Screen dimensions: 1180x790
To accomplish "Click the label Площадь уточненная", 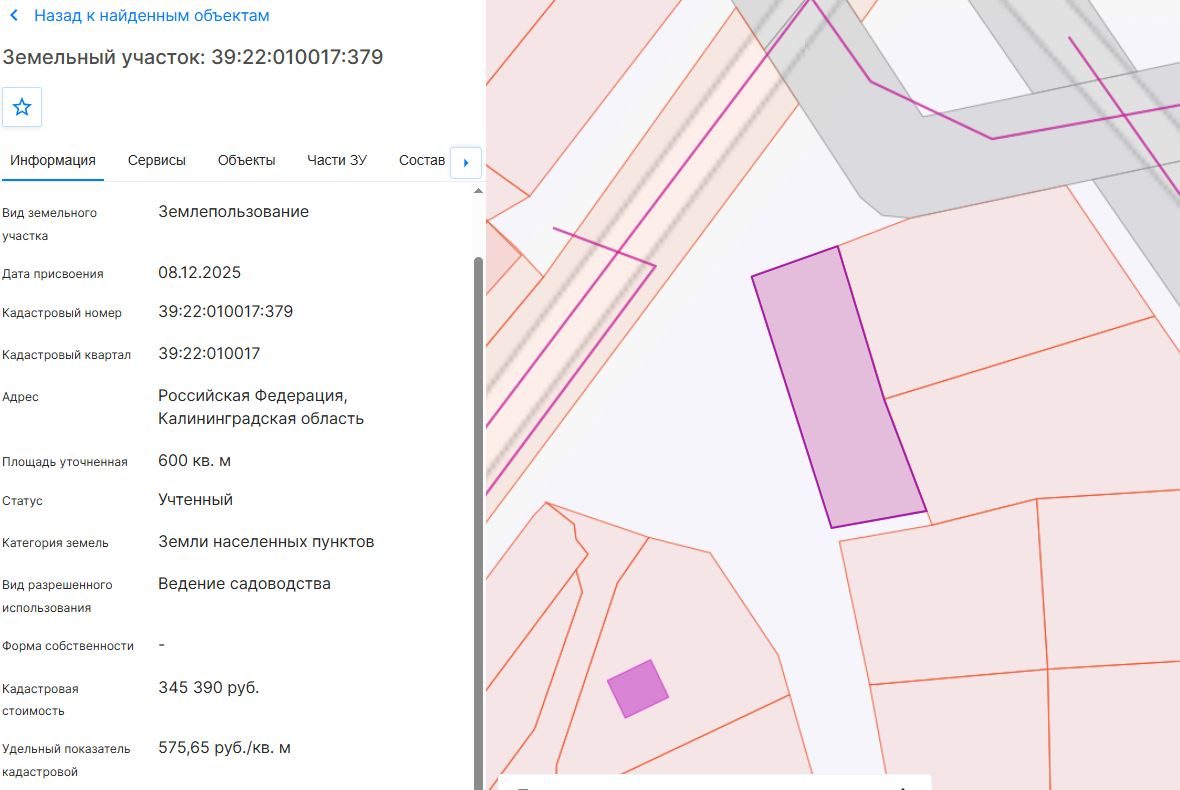I will (x=65, y=462).
